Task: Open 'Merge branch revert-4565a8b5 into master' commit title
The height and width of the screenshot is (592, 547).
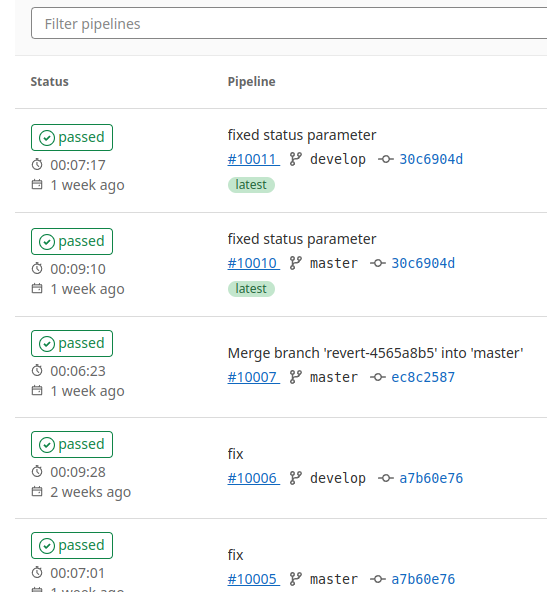Action: coord(375,353)
